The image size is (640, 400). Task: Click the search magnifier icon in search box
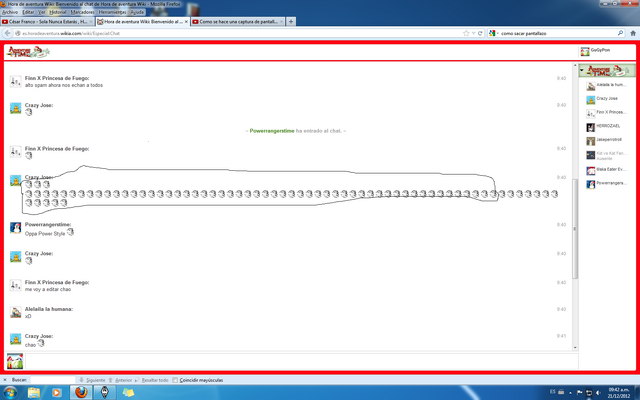click(620, 33)
